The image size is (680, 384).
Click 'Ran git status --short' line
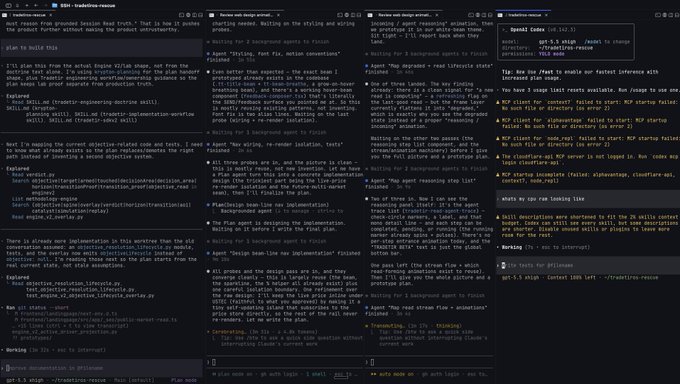[x=37, y=308]
